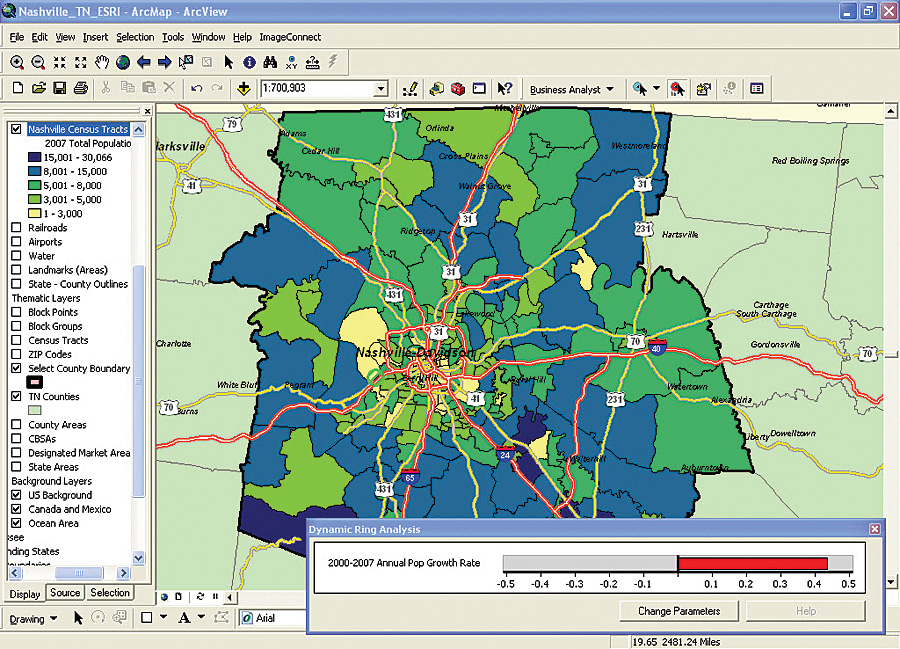Close the table of contents panel

click(x=148, y=111)
